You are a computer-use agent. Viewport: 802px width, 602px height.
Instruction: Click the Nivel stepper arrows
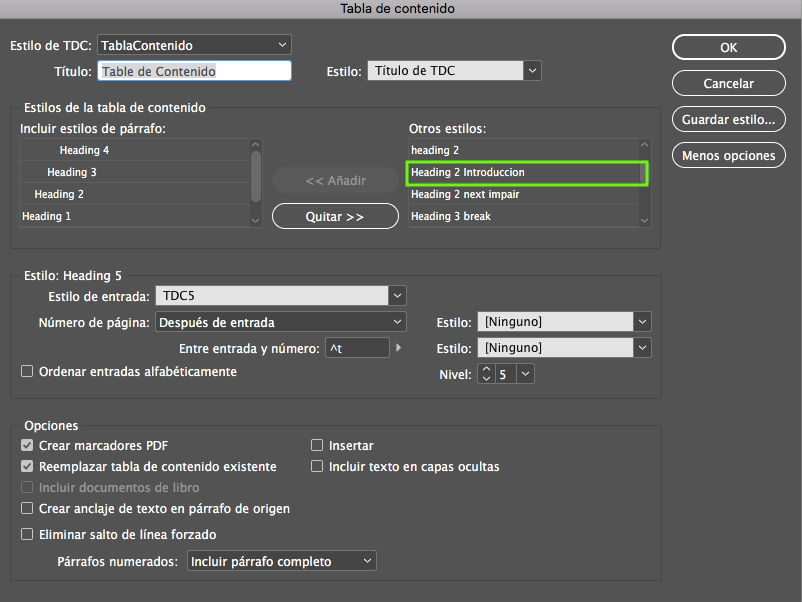tap(486, 374)
